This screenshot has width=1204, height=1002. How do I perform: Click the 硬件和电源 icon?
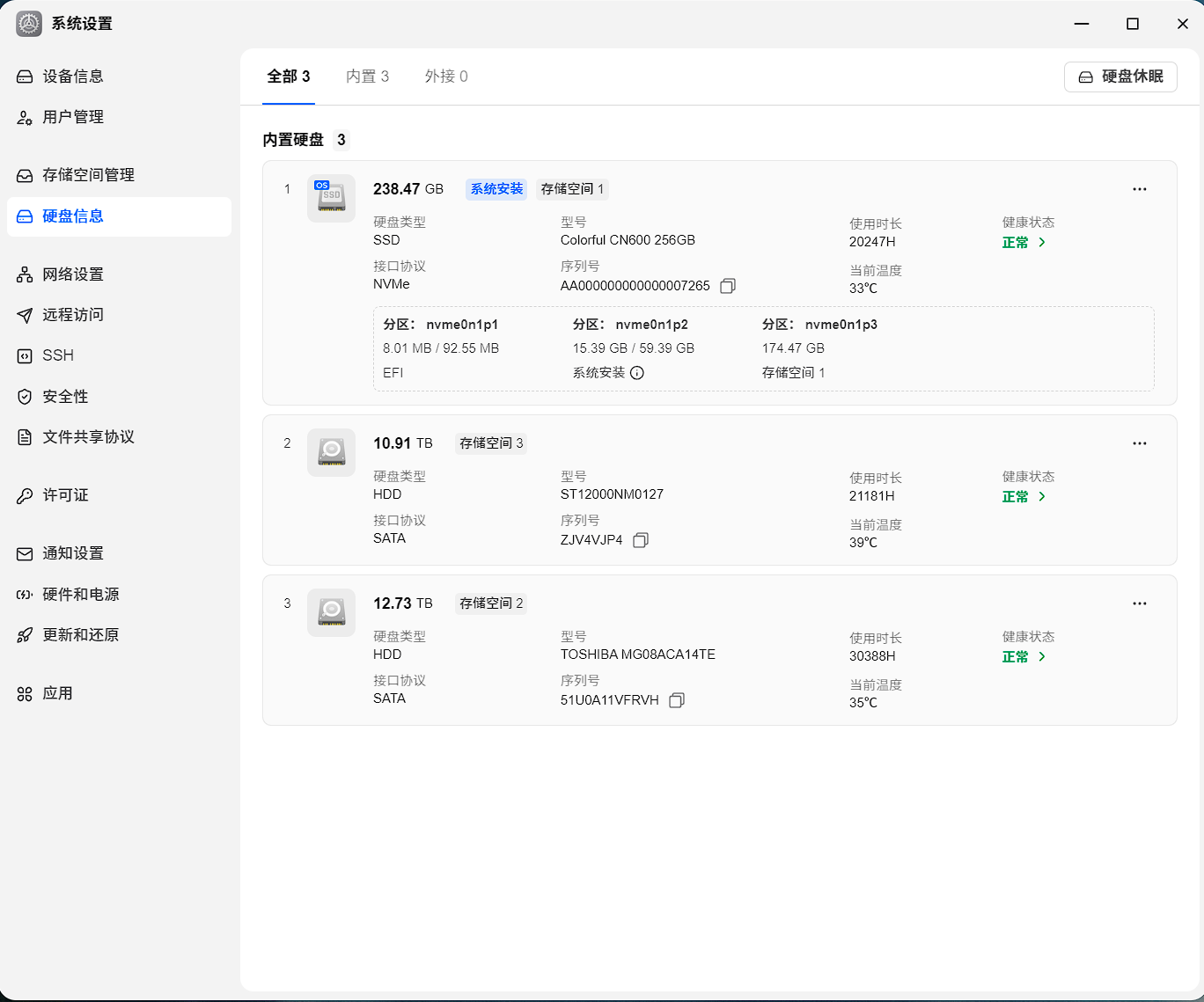tap(25, 595)
